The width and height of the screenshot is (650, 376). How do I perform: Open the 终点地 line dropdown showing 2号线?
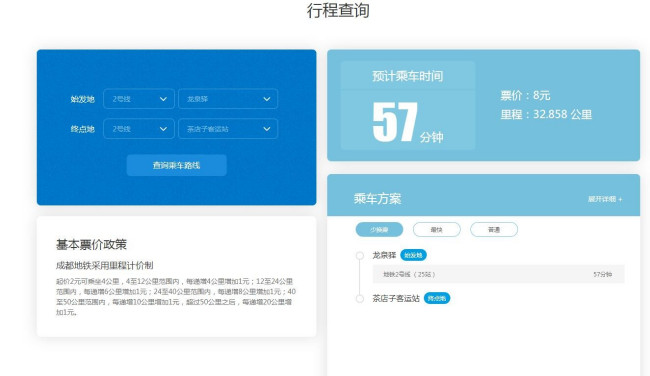pos(139,129)
